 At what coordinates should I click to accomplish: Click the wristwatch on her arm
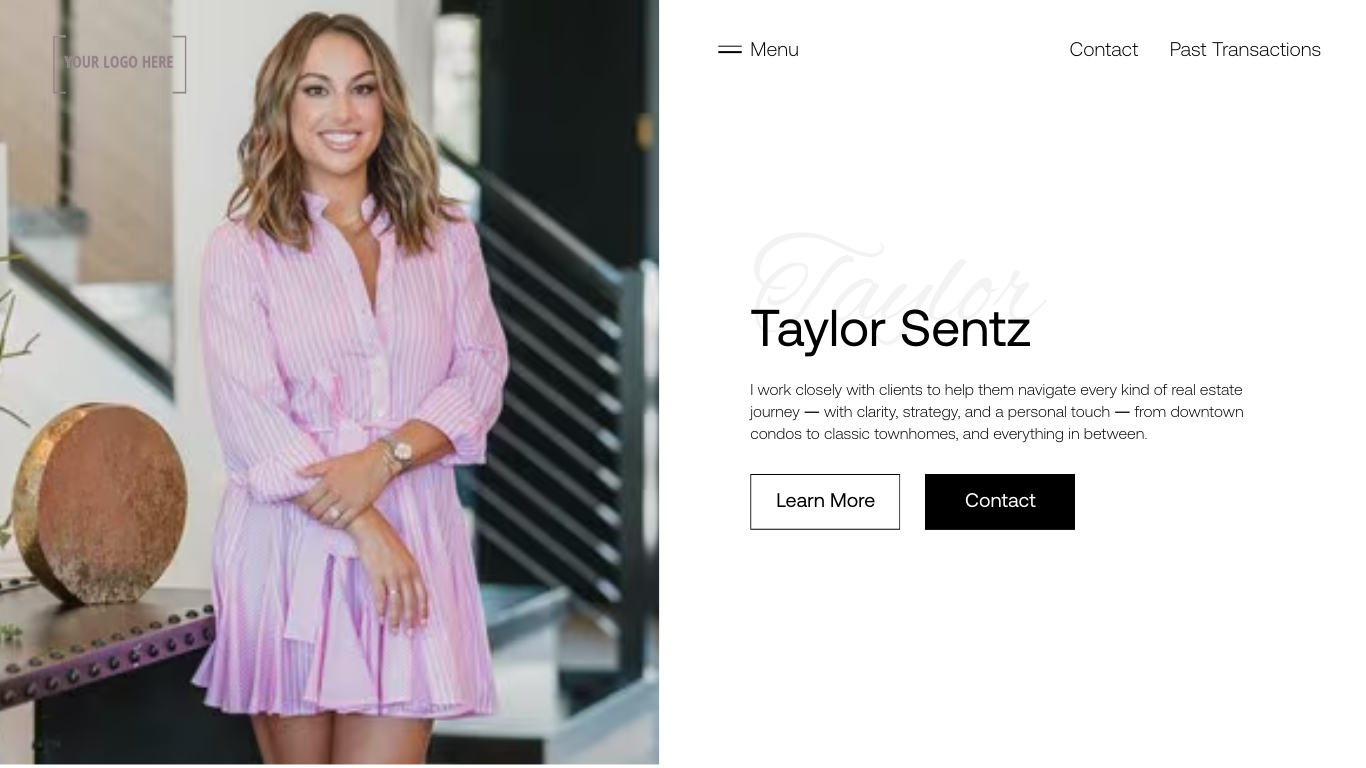[399, 452]
